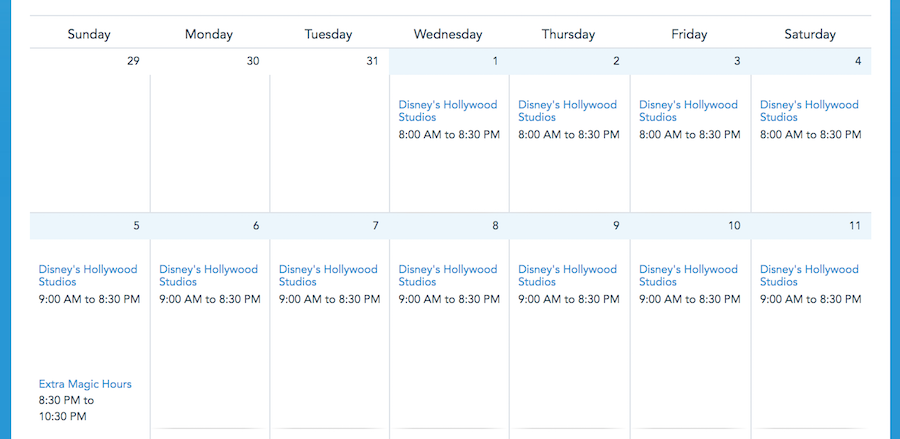Click the Wednesday column header
Viewport: 900px width, 439px height.
(448, 34)
